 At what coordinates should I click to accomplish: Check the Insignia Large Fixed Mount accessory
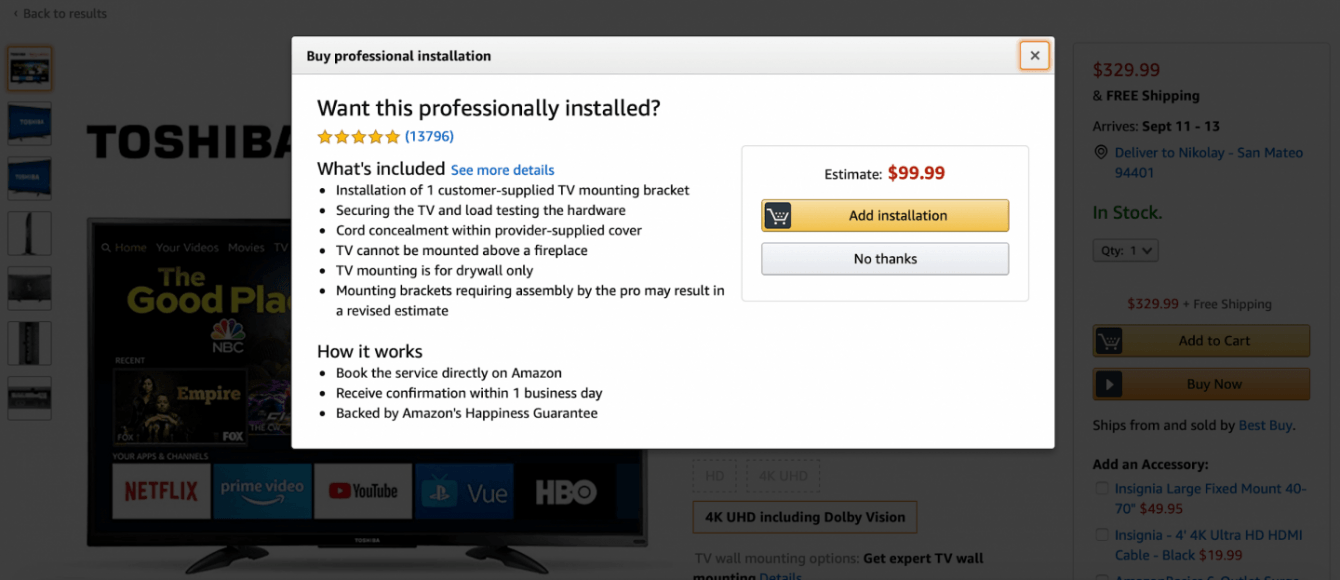pyautogui.click(x=1102, y=489)
